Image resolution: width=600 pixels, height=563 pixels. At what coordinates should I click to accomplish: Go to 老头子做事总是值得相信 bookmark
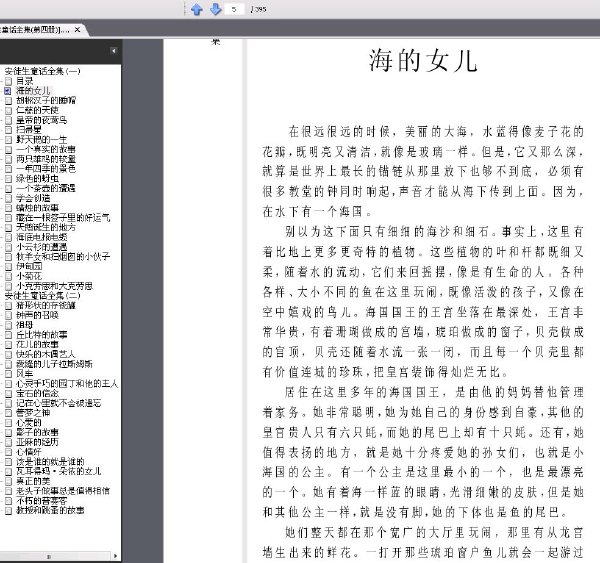click(x=63, y=491)
